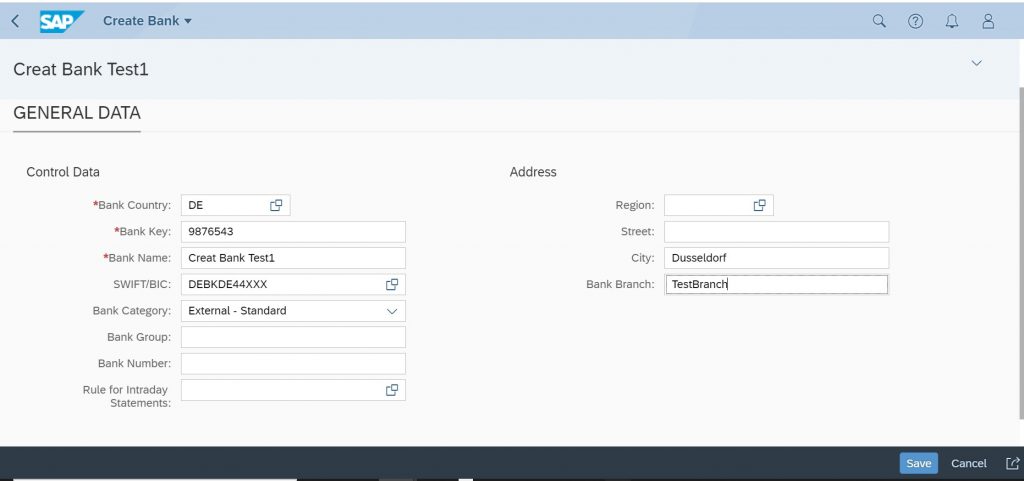Open value help for Intraday Statements rule

[x=392, y=390]
